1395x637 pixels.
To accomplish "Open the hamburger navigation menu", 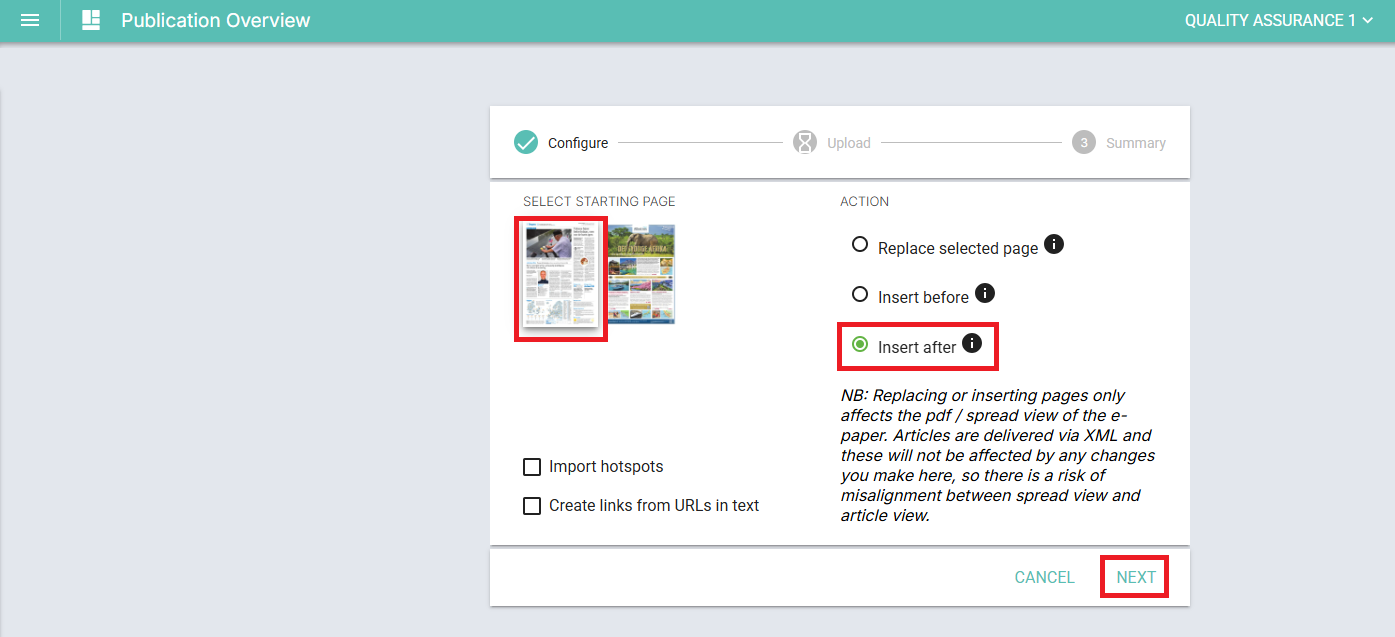I will pos(30,20).
